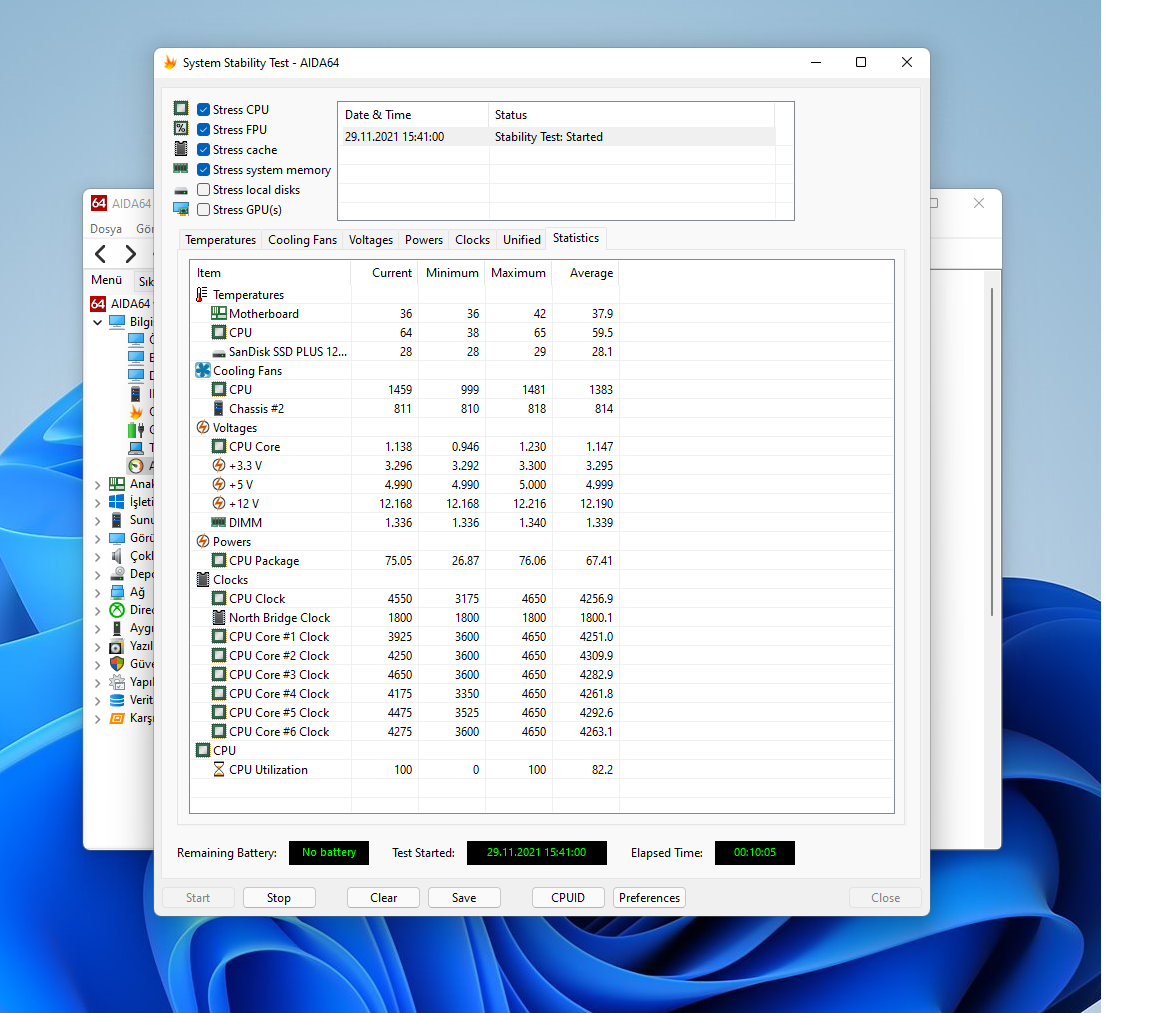The image size is (1152, 1013).
Task: Click the forward arrow in AIDA64 toolbar
Action: (x=130, y=254)
